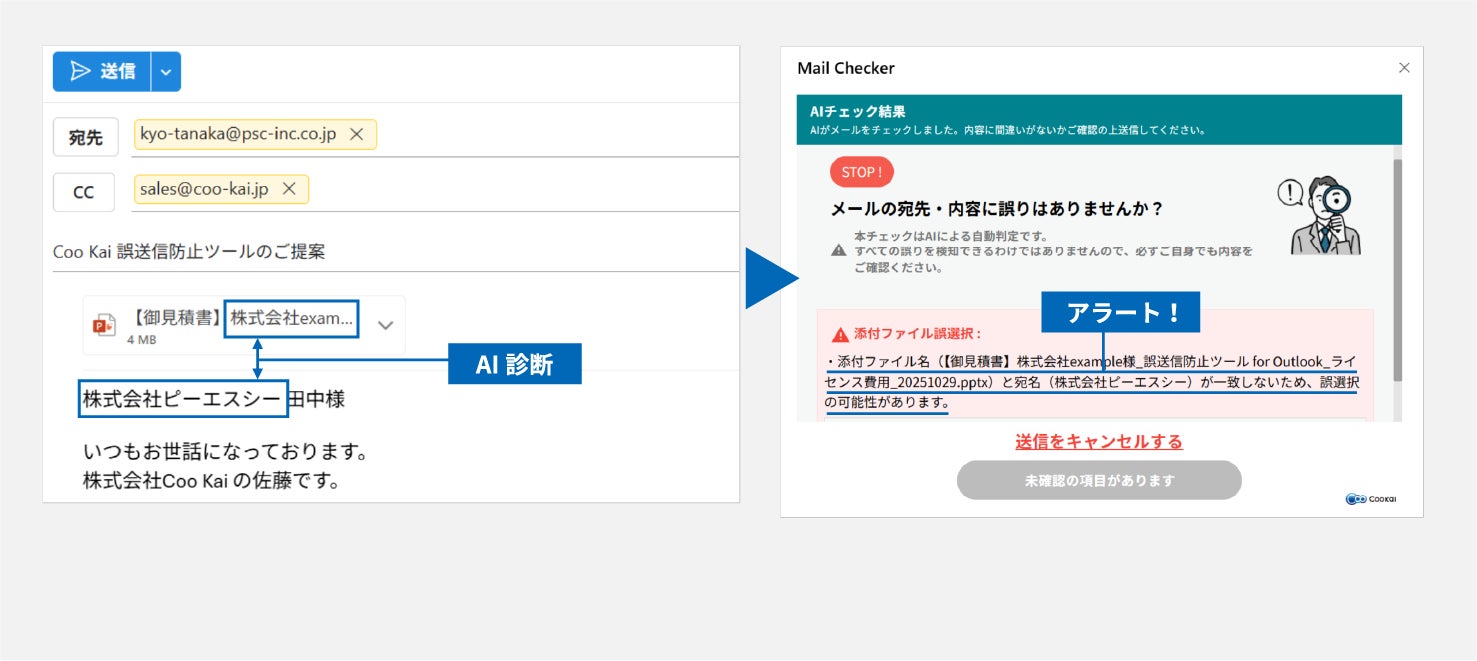Click the 未確認の項目があります button

pos(1099,480)
